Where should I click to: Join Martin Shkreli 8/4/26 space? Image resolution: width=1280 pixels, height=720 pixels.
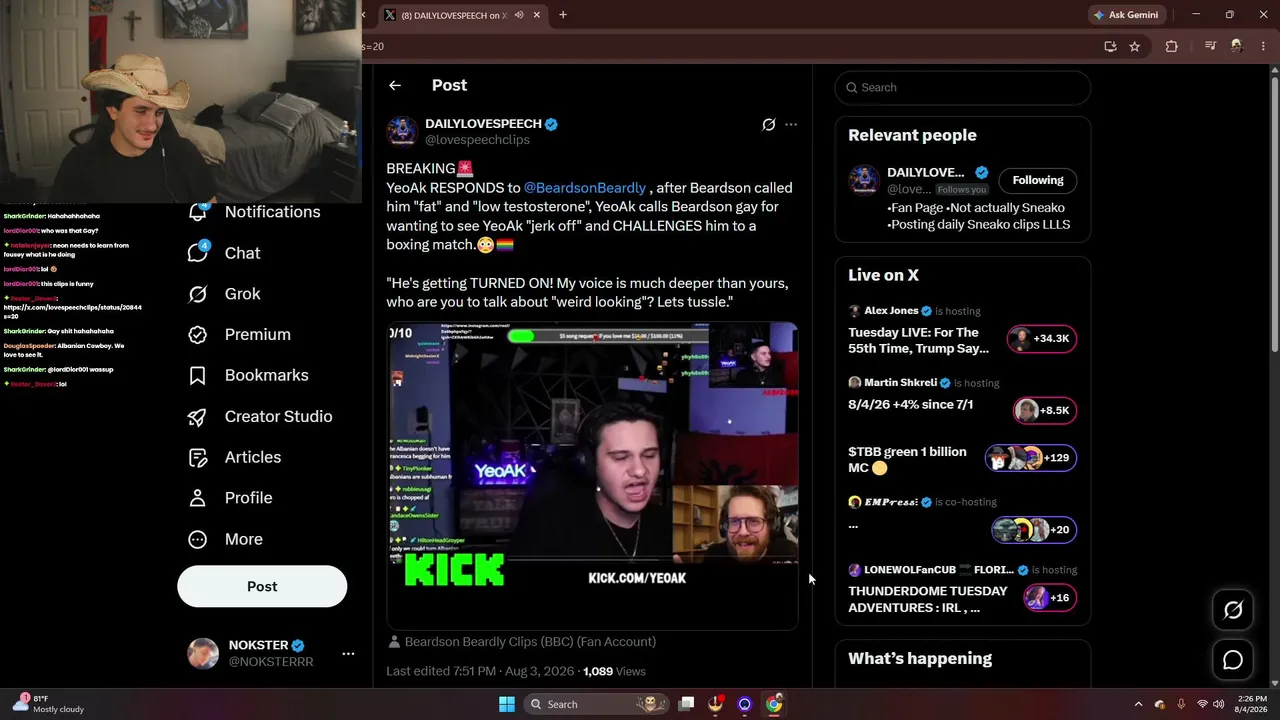coord(910,405)
